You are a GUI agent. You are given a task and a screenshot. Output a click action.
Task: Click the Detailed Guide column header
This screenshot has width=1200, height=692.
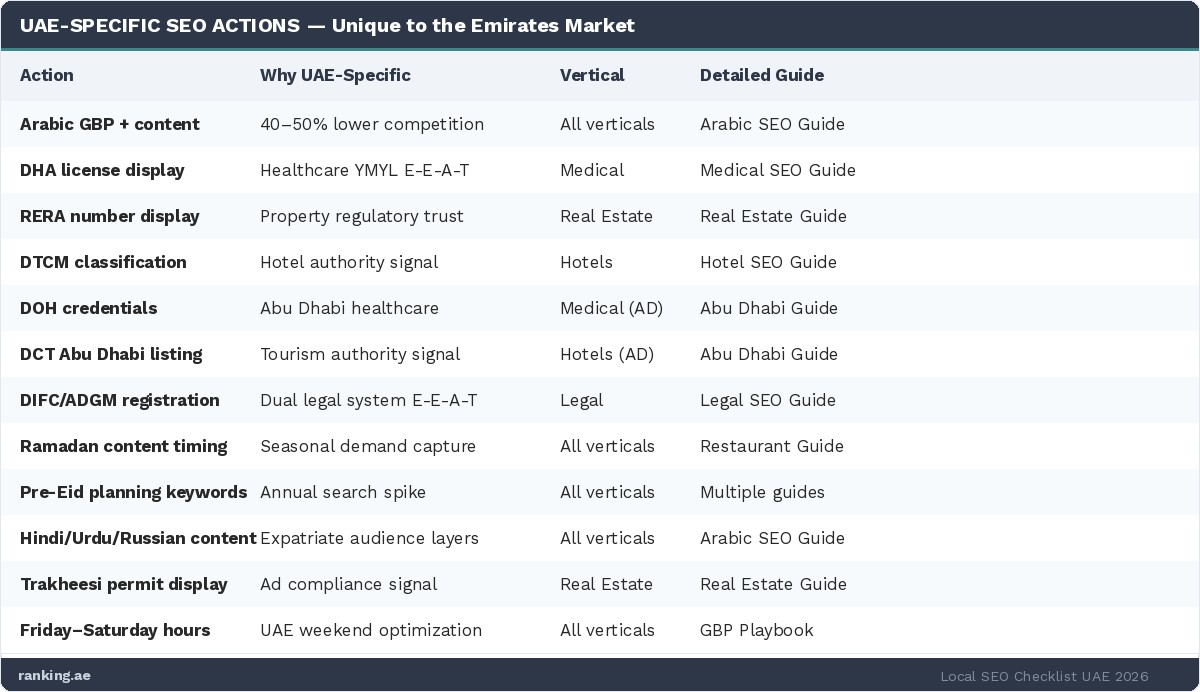coord(761,75)
